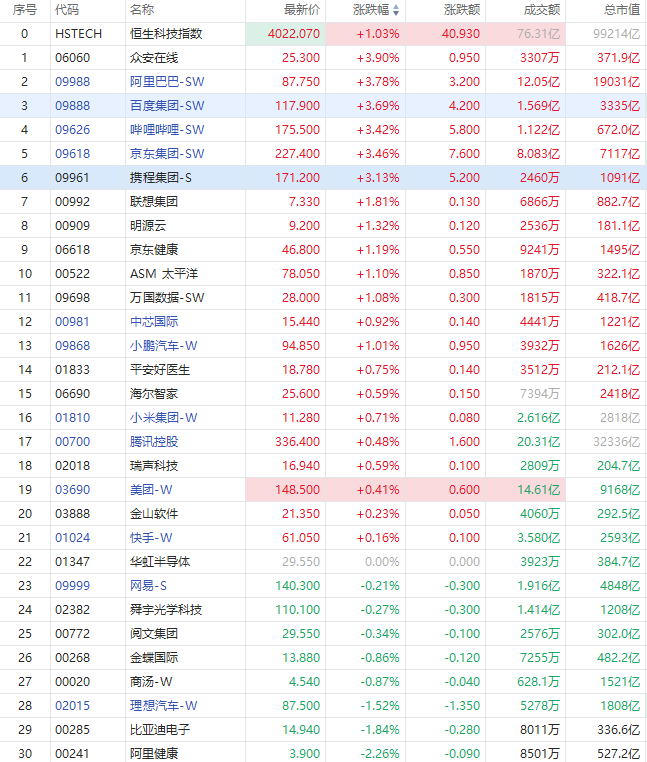Select row 联想集团
The height and width of the screenshot is (762, 647).
[x=323, y=202]
